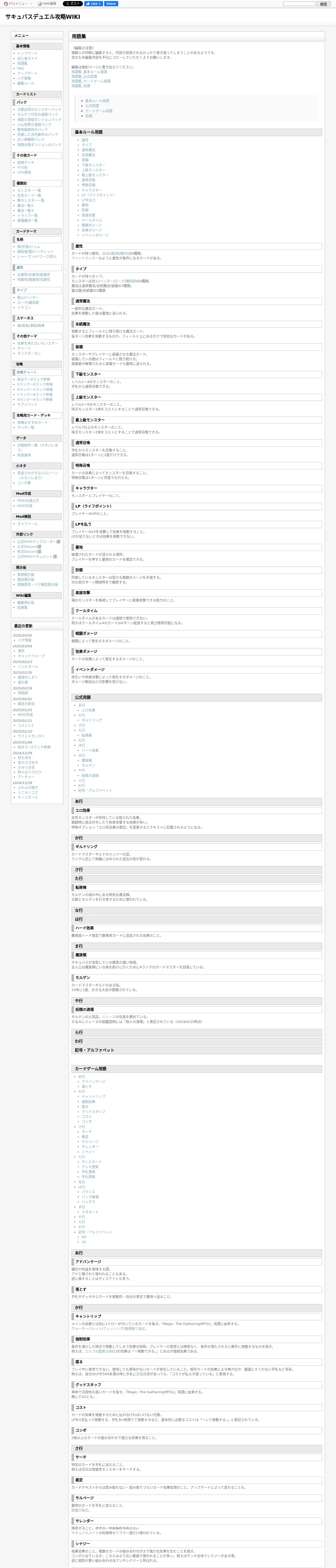Screen dimensions: 336x1568
Task: Open 毒/成長/凍結/麻痺 status link
Action: (x=31, y=326)
